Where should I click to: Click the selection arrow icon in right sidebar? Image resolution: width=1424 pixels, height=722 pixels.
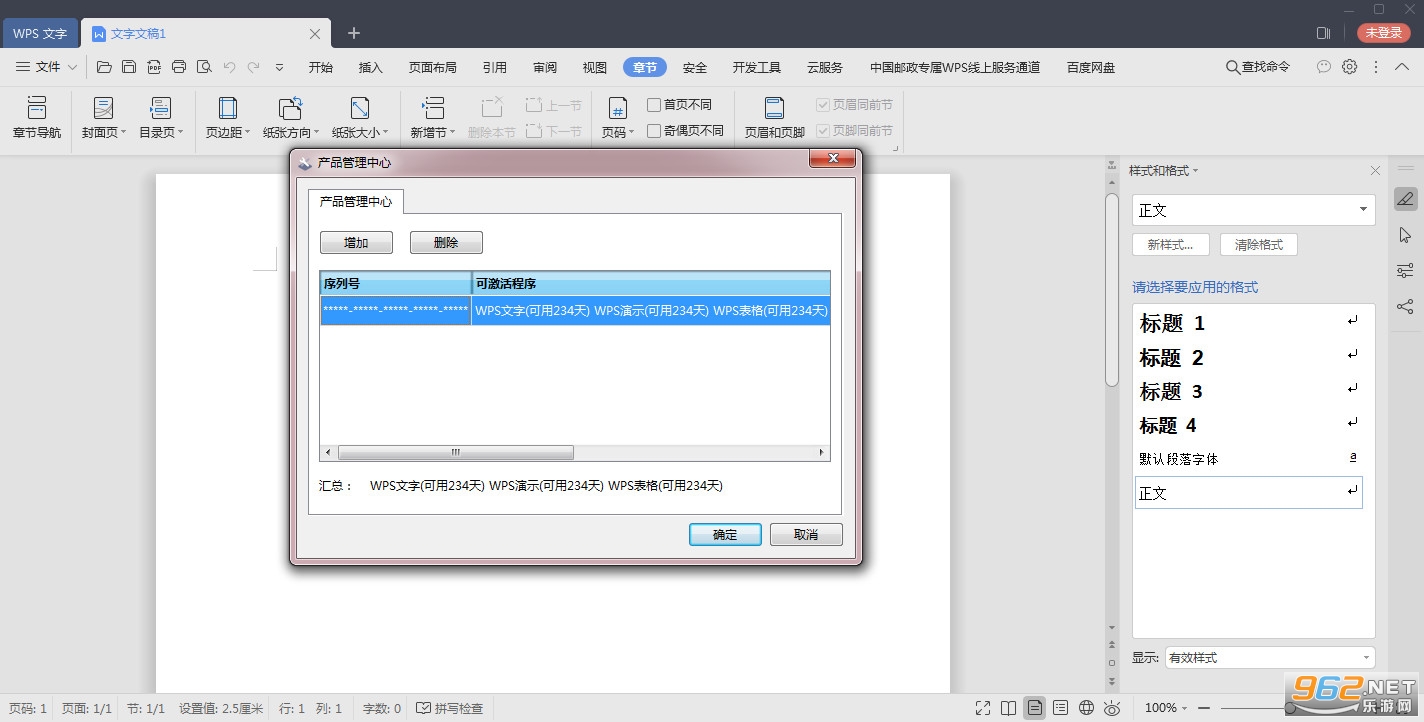[1405, 235]
